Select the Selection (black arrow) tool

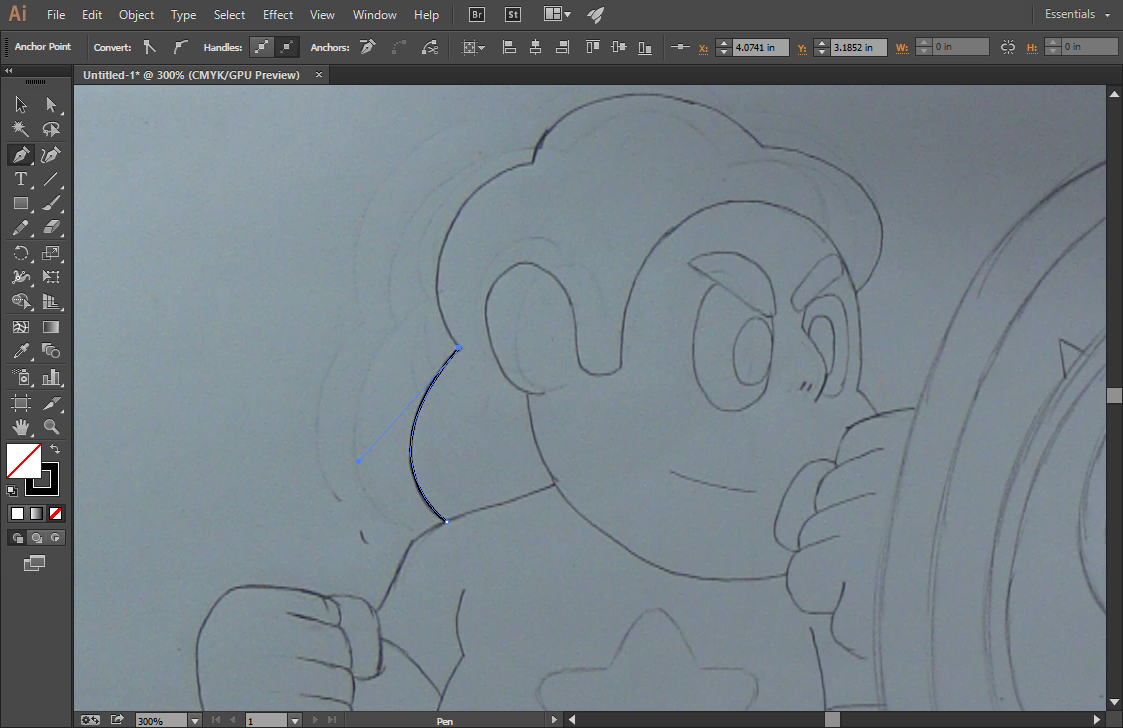click(21, 105)
